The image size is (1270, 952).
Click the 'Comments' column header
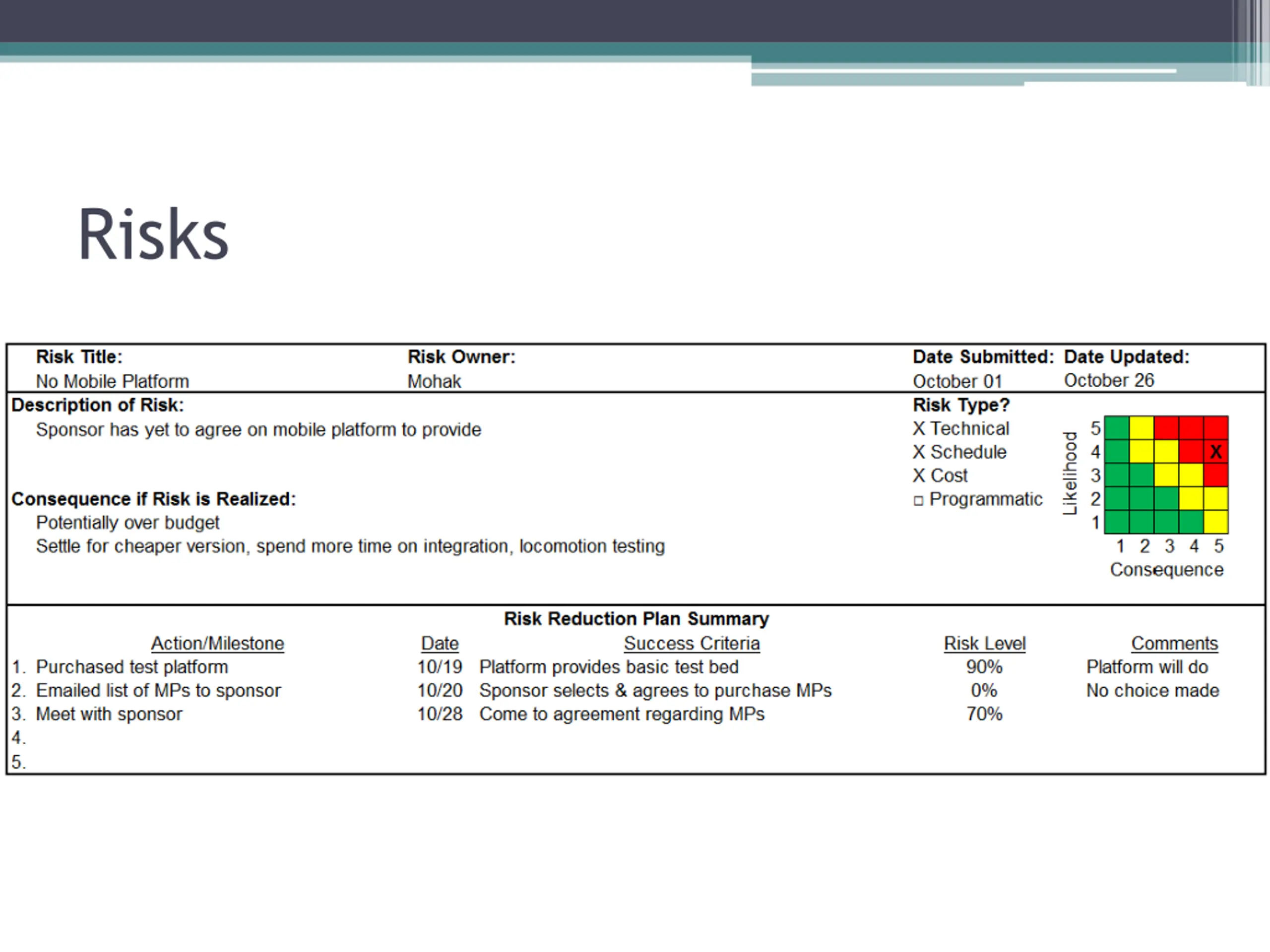[x=1175, y=643]
